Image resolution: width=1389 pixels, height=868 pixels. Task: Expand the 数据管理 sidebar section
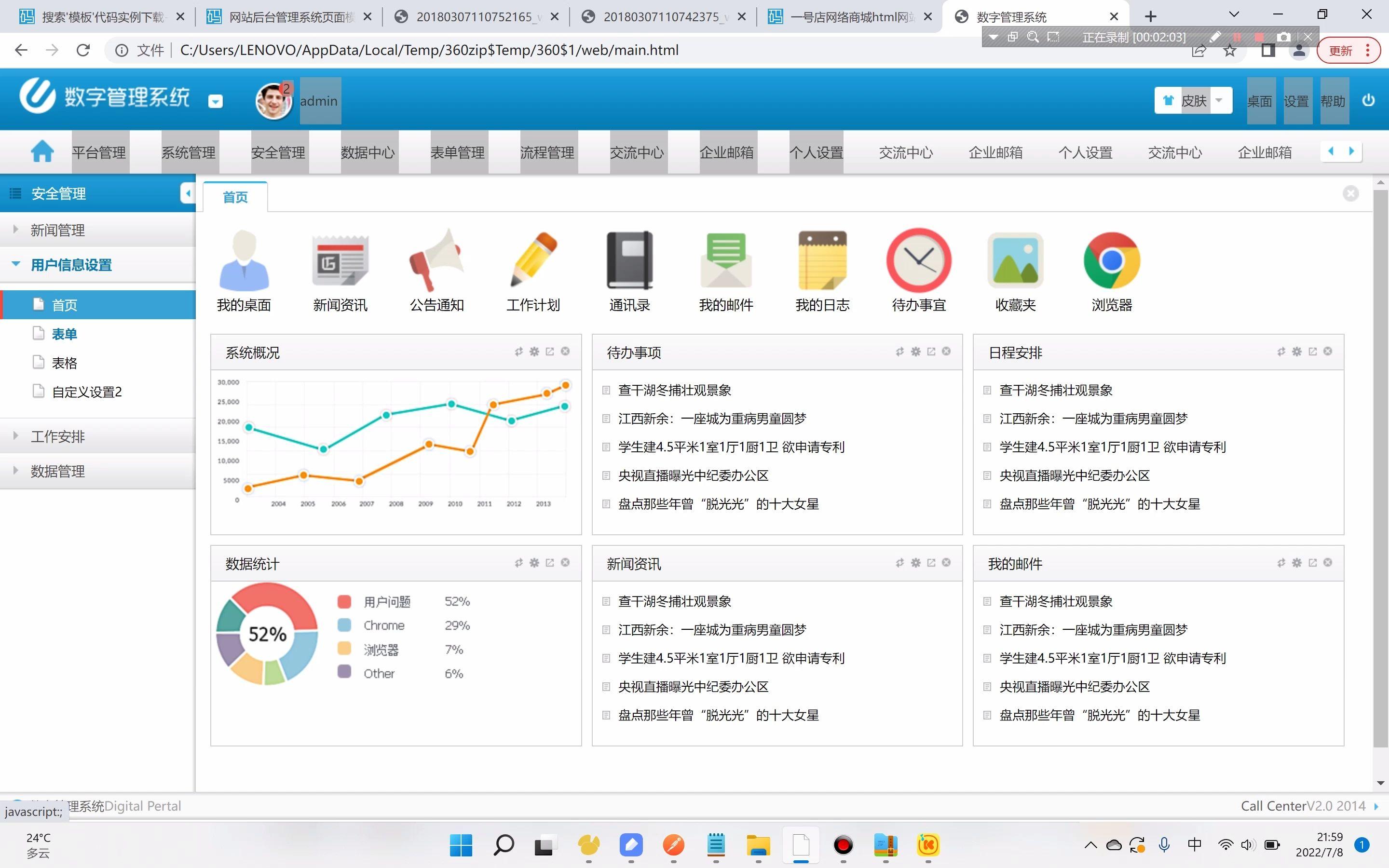point(97,471)
